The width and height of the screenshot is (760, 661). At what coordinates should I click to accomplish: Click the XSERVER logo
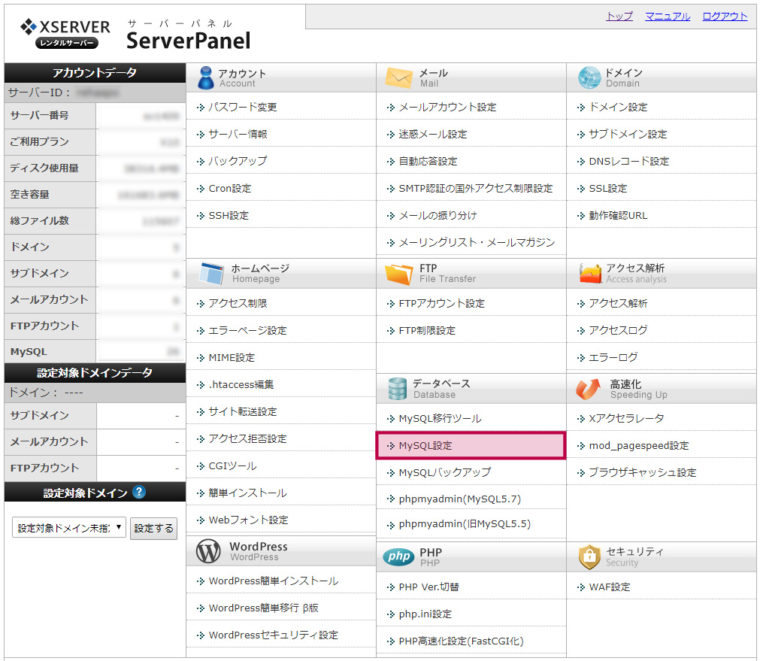(65, 33)
